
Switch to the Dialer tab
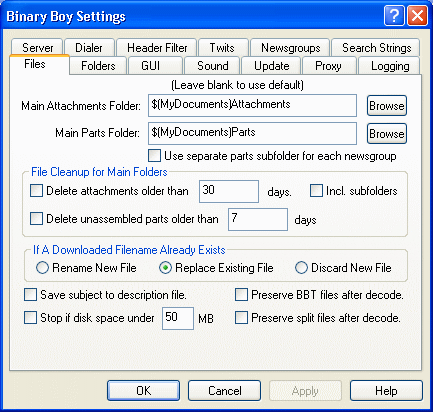click(x=89, y=48)
